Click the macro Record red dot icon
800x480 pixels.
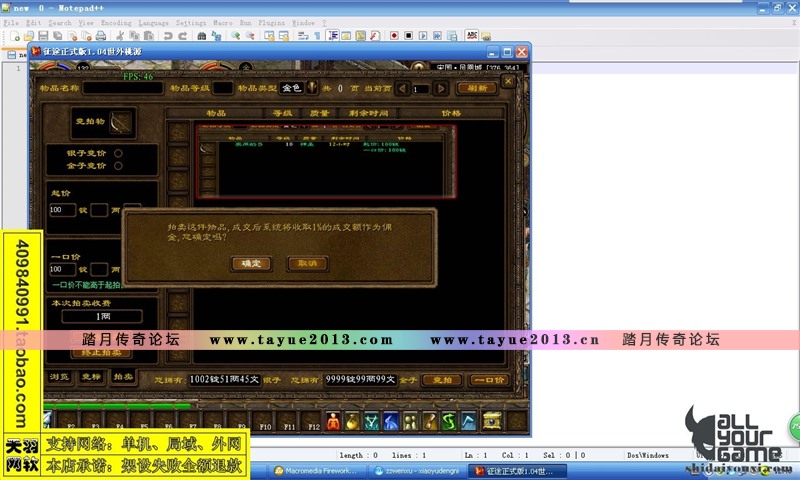(394, 36)
